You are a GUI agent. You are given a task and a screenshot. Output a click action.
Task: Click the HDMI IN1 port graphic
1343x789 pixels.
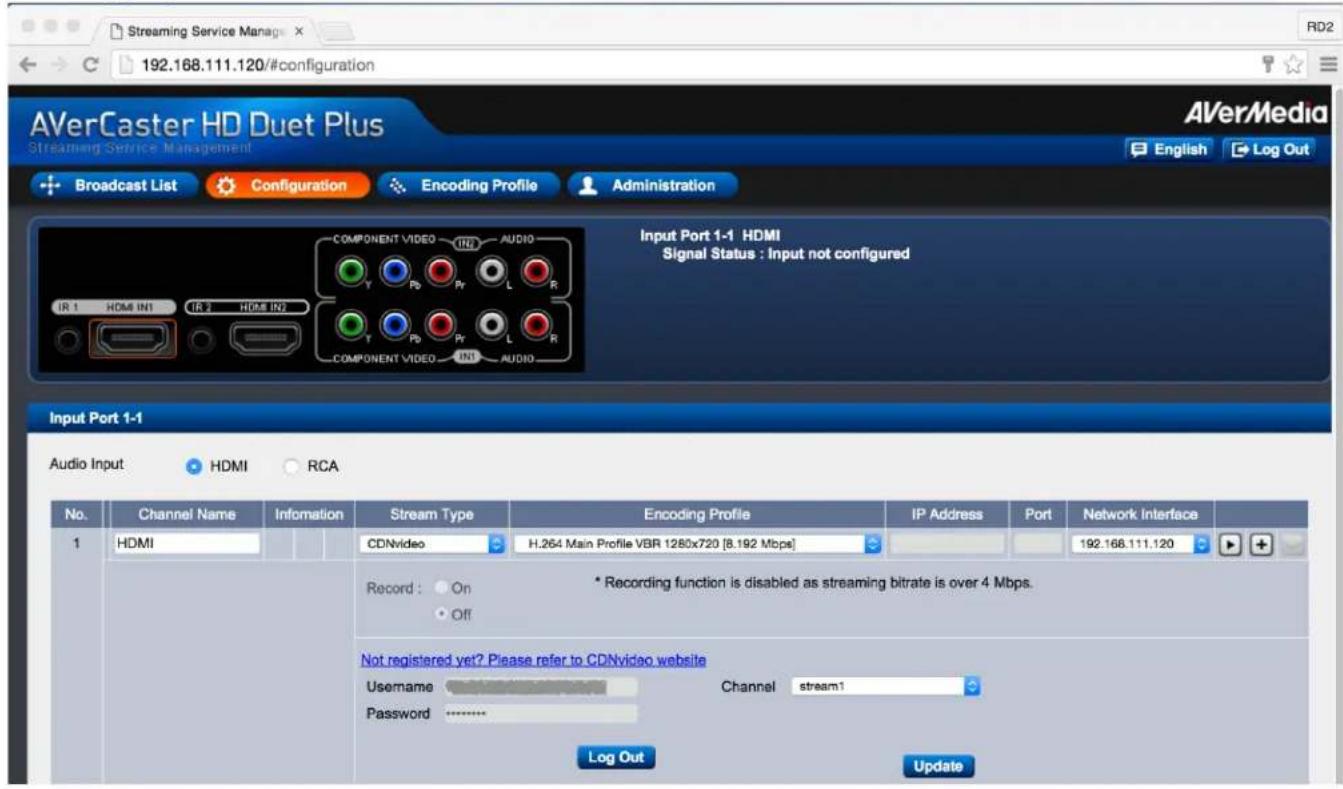click(132, 340)
